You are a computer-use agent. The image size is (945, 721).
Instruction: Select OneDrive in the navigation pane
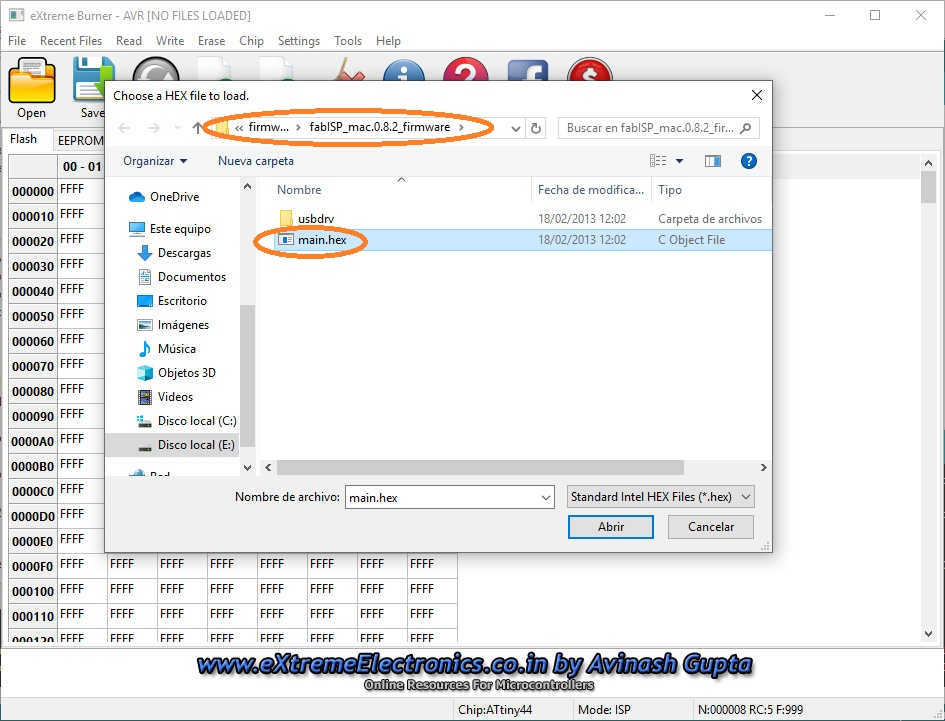pyautogui.click(x=164, y=197)
